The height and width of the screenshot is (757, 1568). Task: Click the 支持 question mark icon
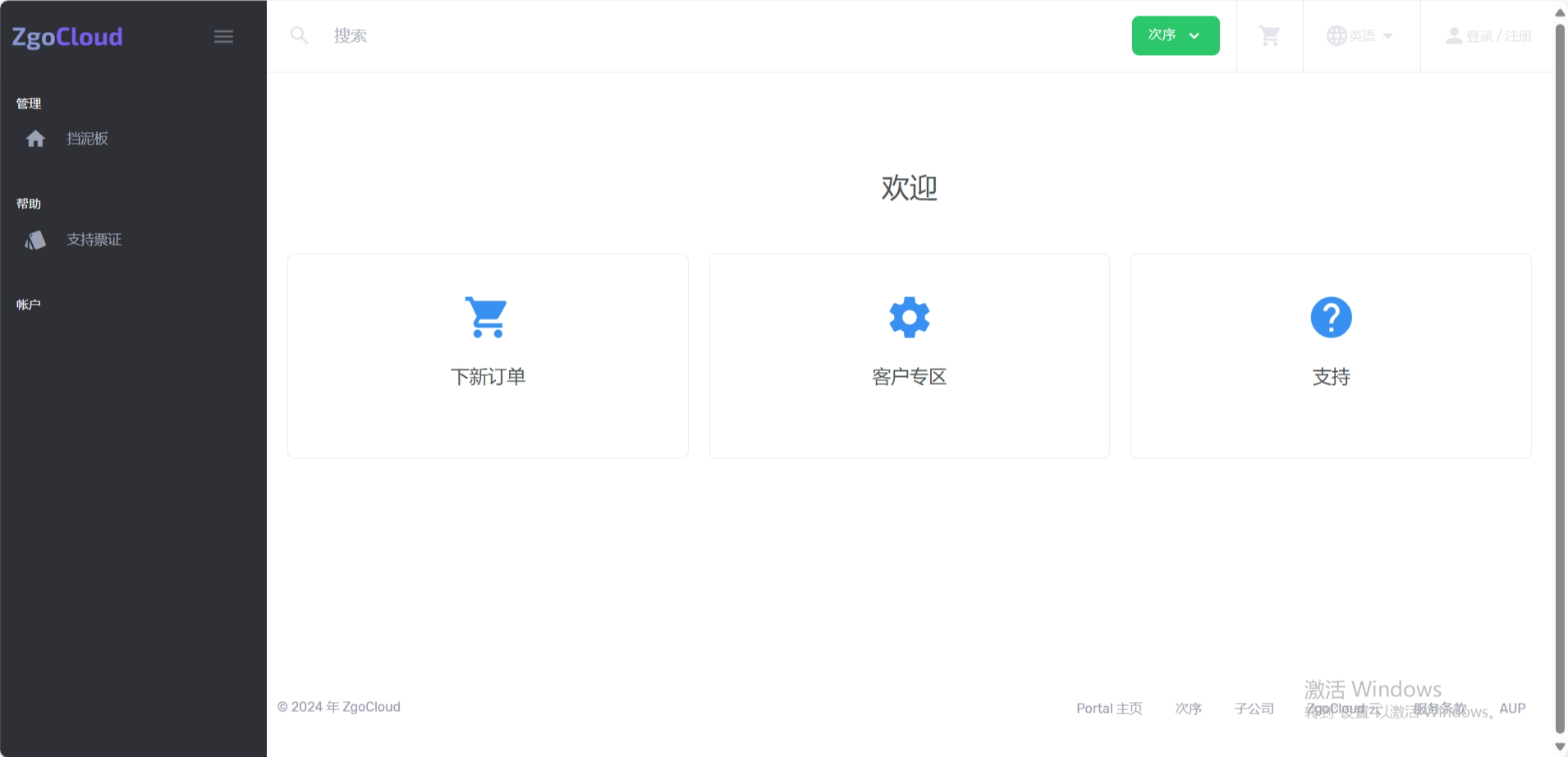[1330, 317]
